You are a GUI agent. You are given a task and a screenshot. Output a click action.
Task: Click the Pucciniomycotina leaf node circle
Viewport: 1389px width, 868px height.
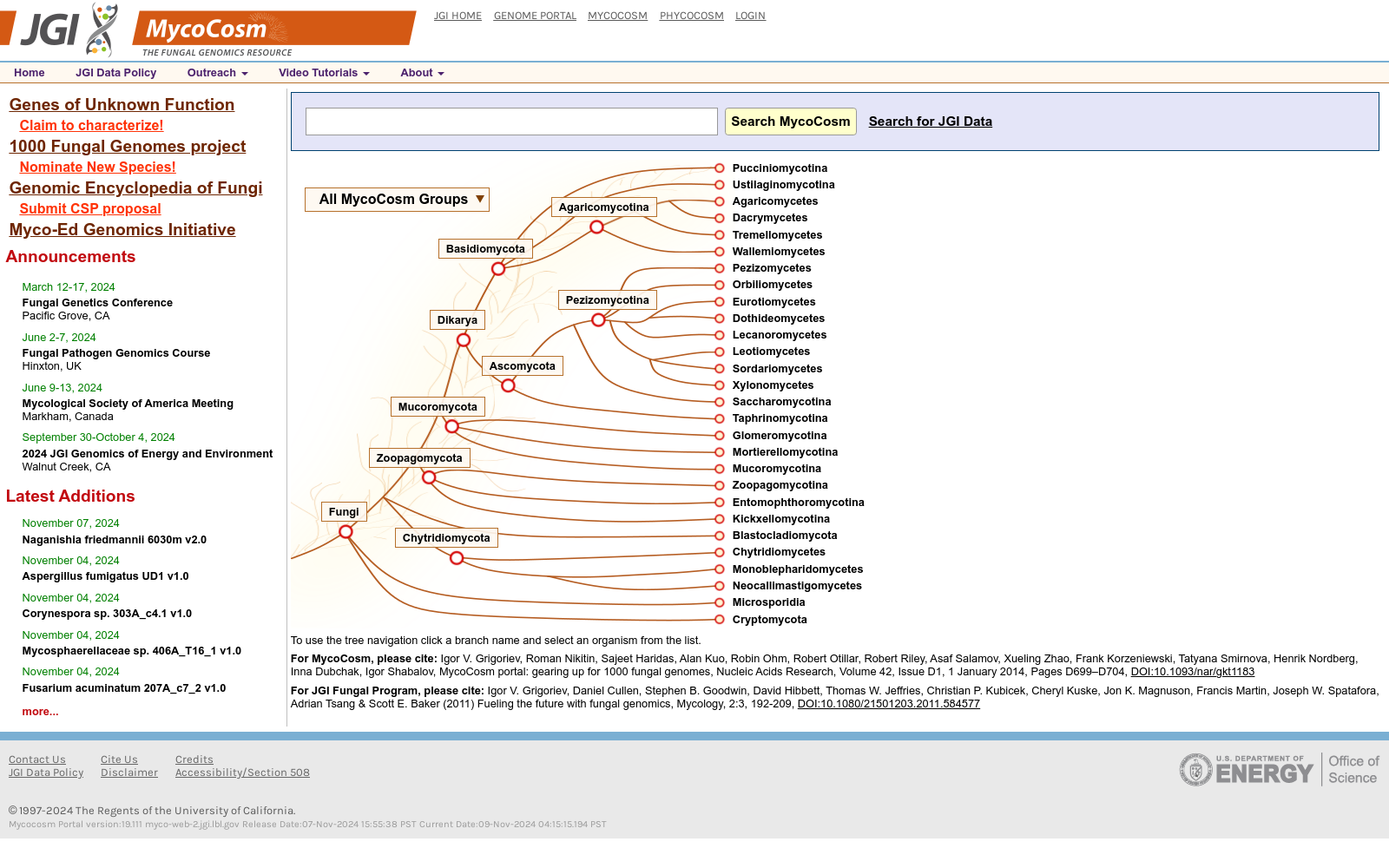(720, 168)
